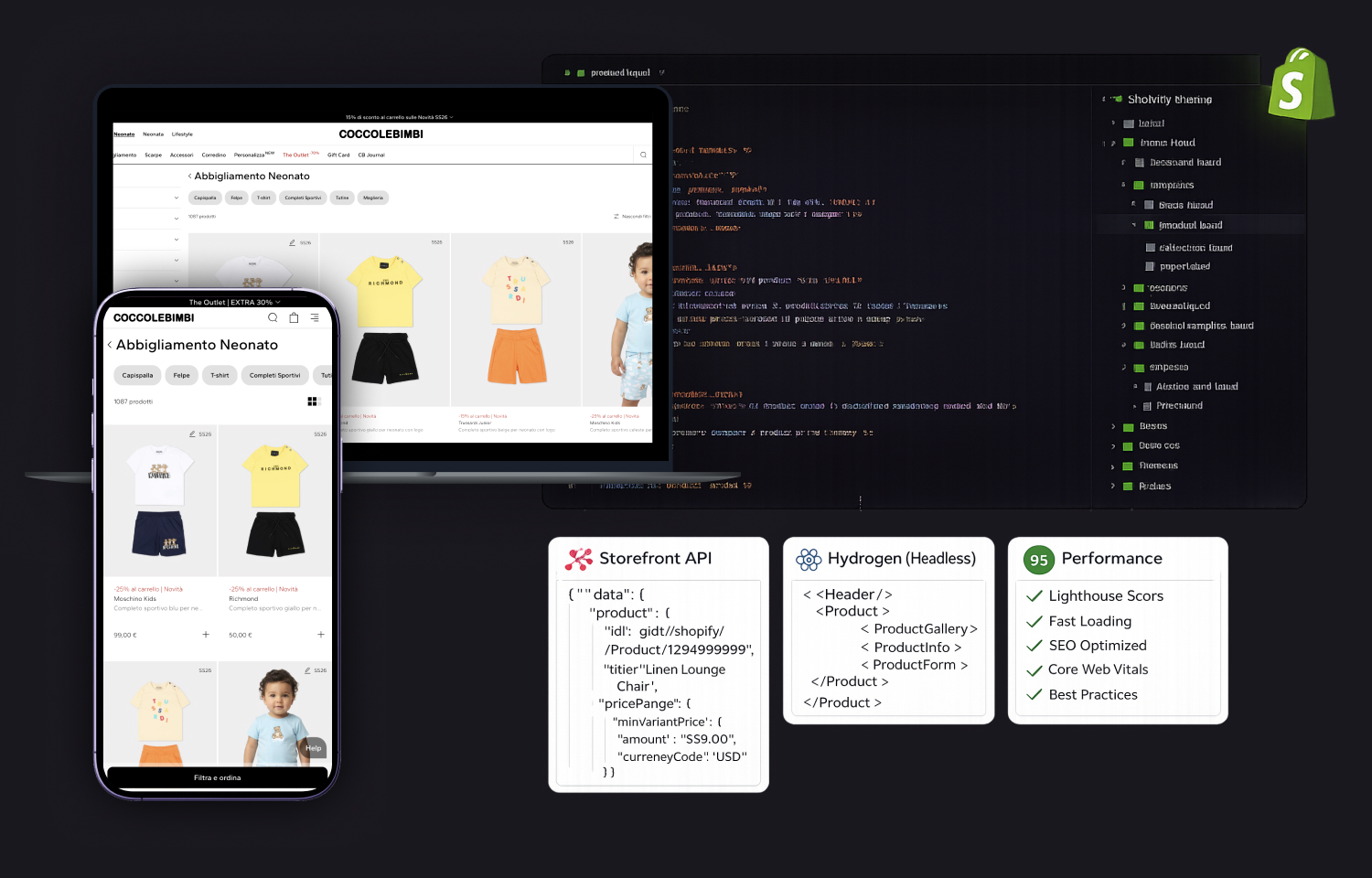Go back from Abbigliamento Neonato on phone
The image size is (1372, 878).
pyautogui.click(x=110, y=345)
